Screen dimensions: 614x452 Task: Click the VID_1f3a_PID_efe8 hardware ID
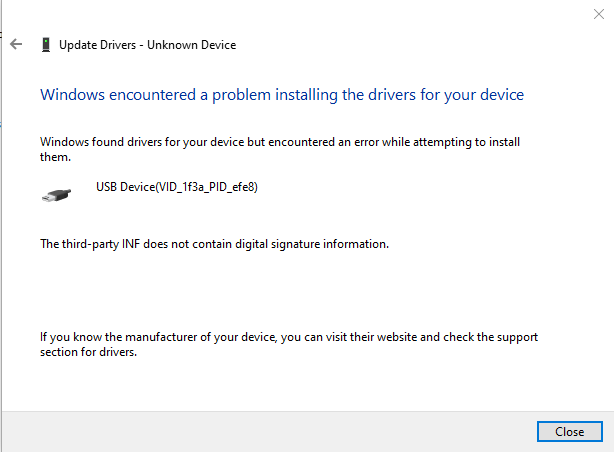pyautogui.click(x=207, y=187)
